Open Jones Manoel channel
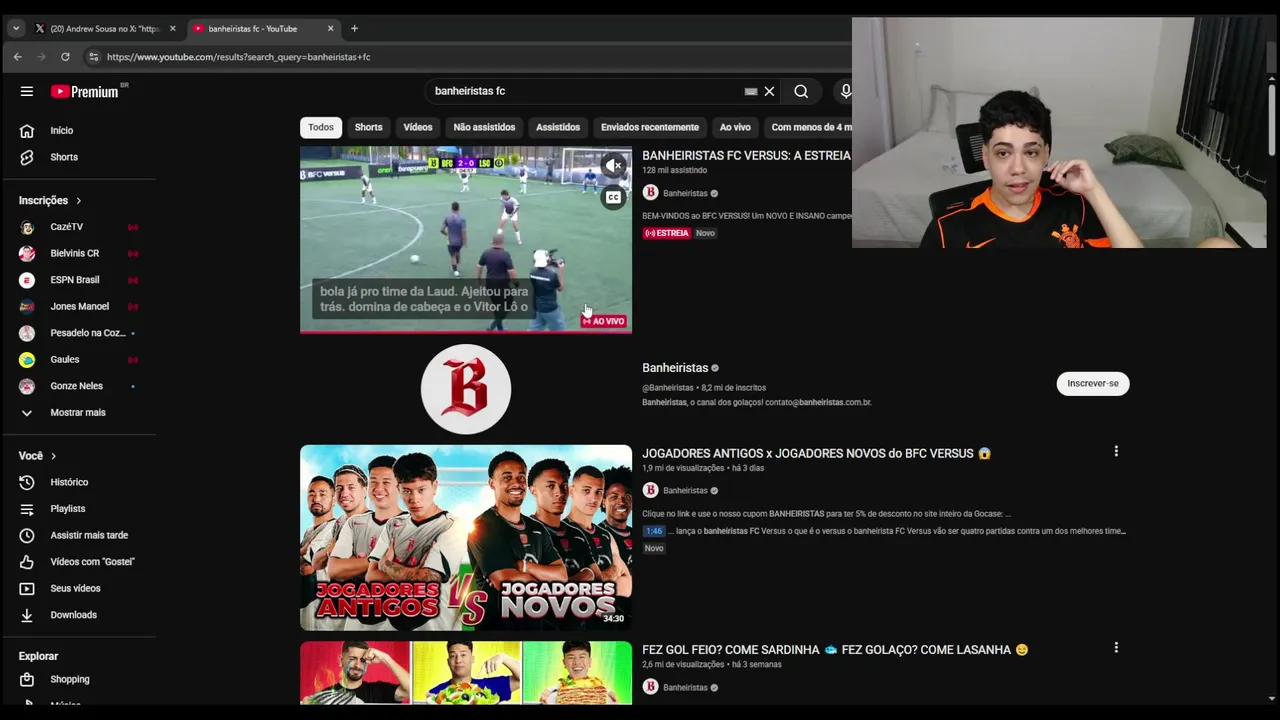This screenshot has height=720, width=1280. (x=78, y=306)
